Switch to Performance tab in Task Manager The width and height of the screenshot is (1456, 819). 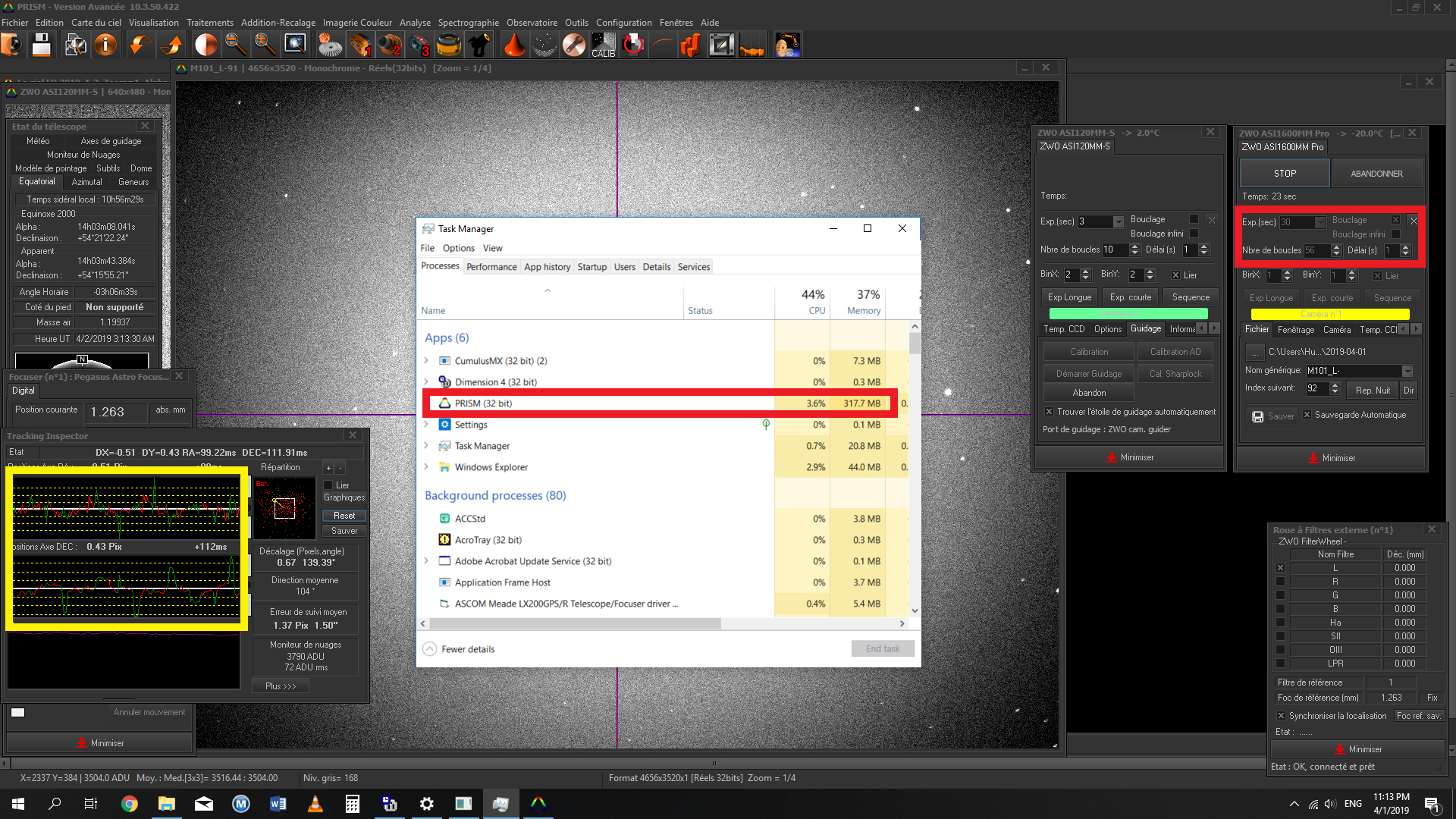click(491, 267)
